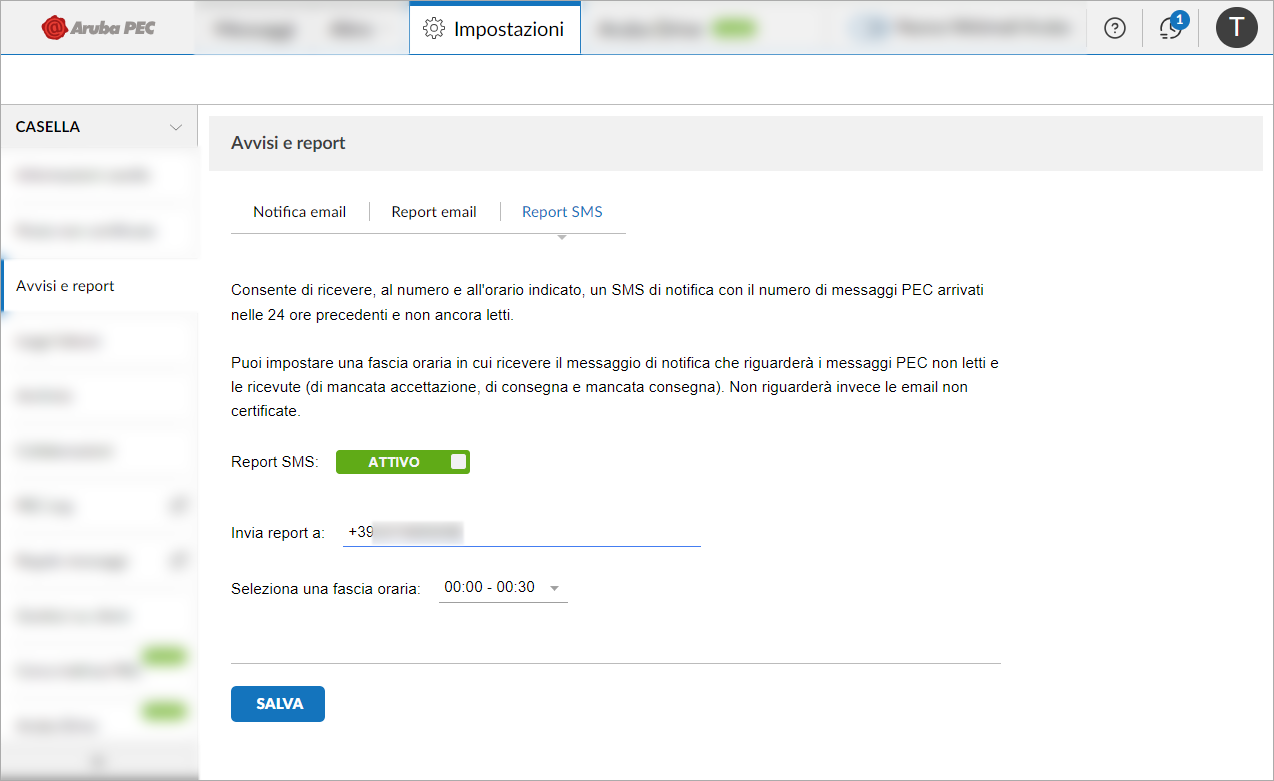The width and height of the screenshot is (1274, 781).
Task: Click the notification bell showing 1 alert
Action: (1169, 30)
